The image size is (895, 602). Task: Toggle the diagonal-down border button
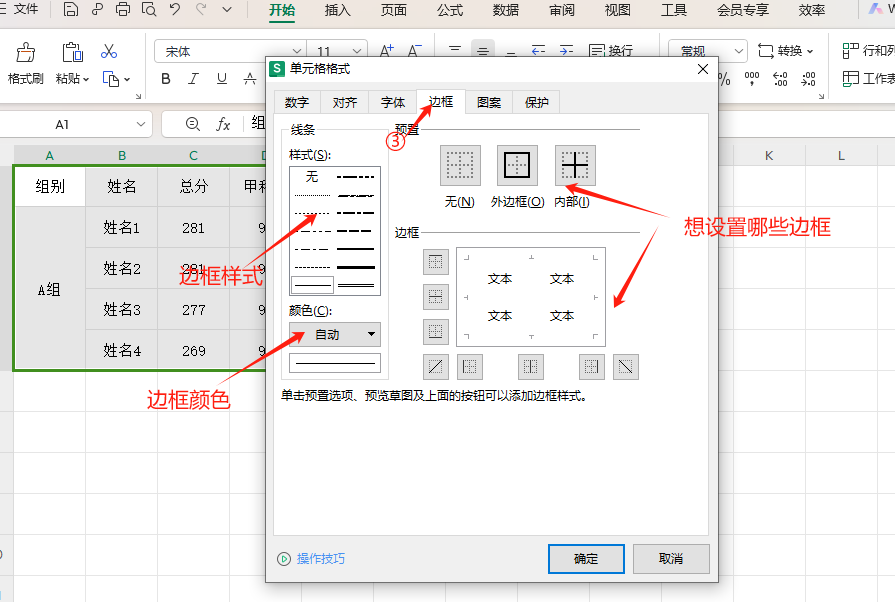(626, 366)
